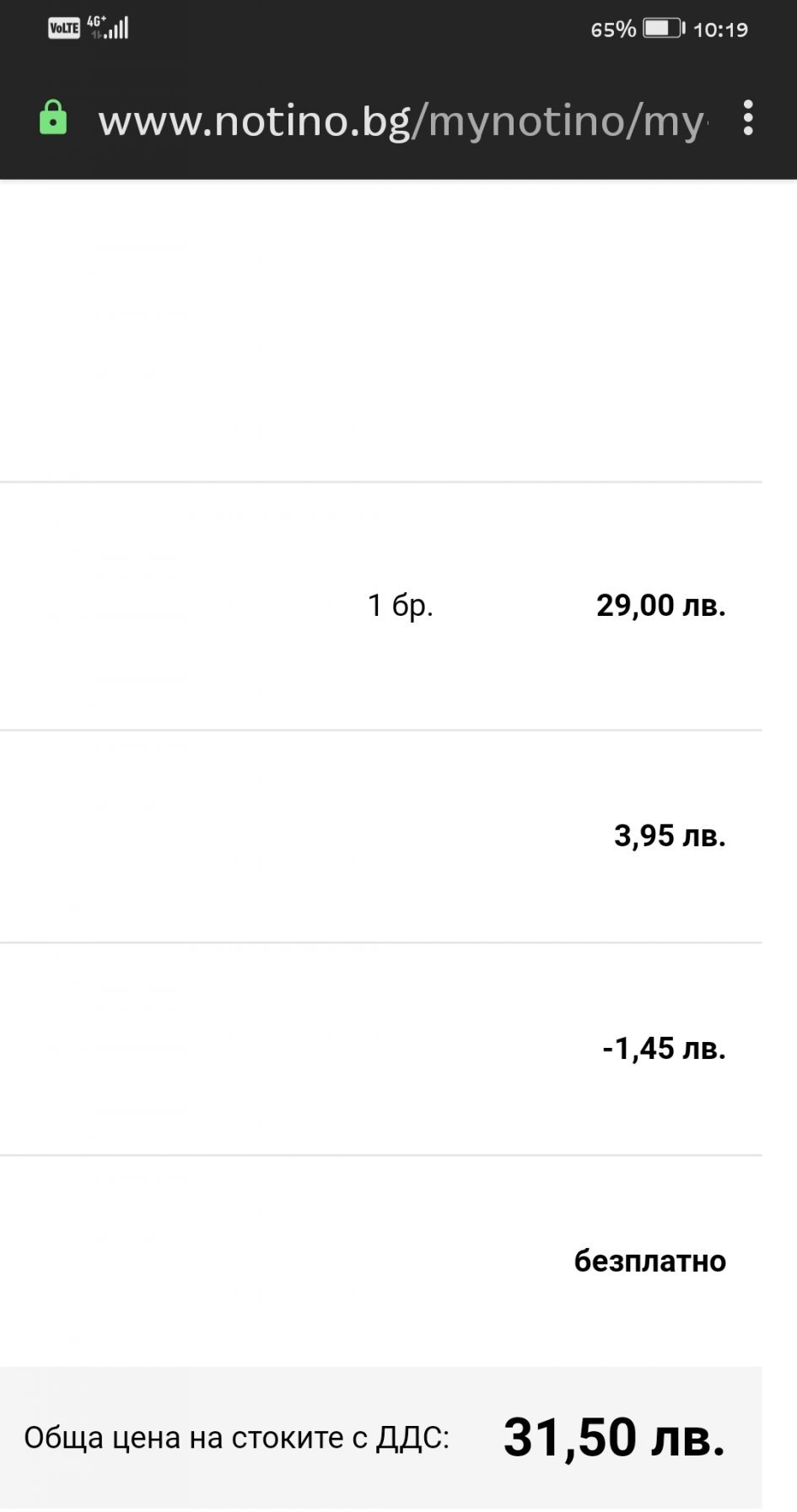Click the green padlock security icon

[53, 118]
